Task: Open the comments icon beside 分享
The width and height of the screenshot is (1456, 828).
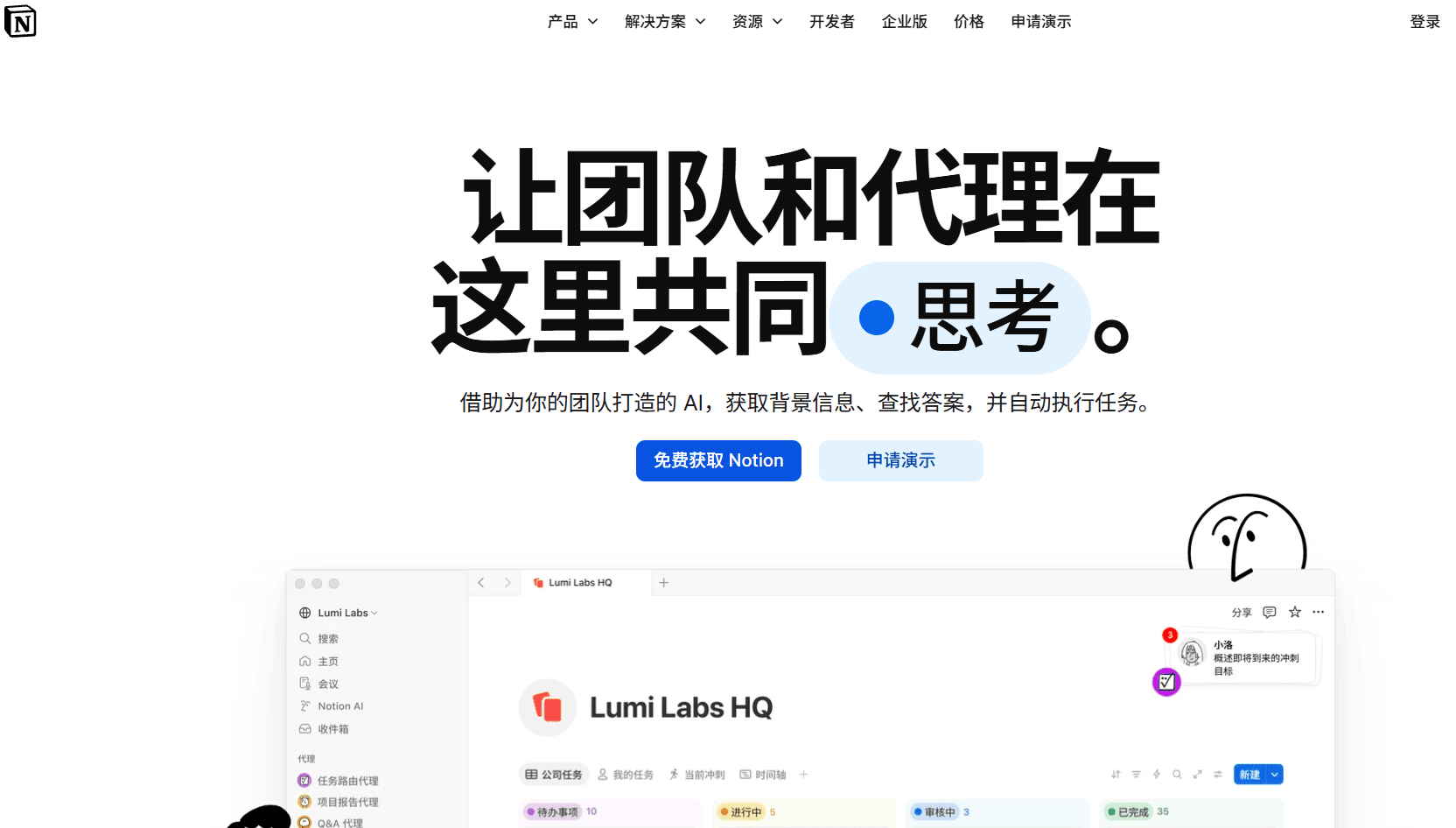Action: coord(1270,613)
